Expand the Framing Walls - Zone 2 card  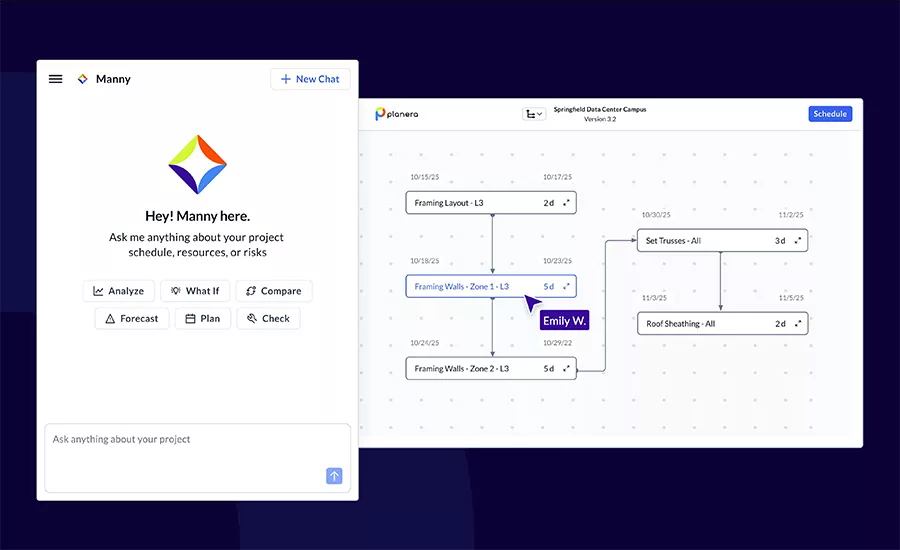[566, 369]
